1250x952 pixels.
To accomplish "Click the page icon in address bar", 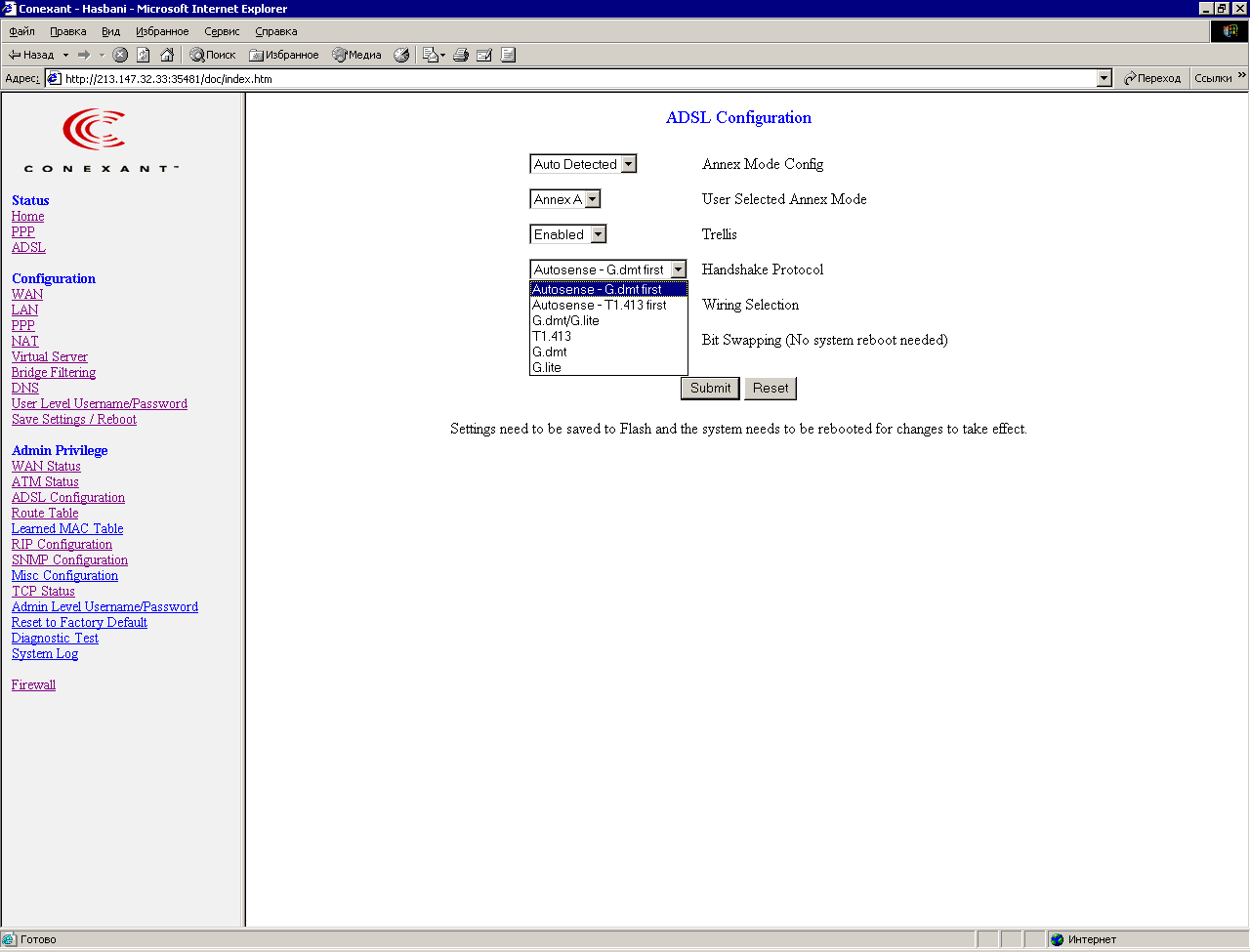I will (55, 78).
